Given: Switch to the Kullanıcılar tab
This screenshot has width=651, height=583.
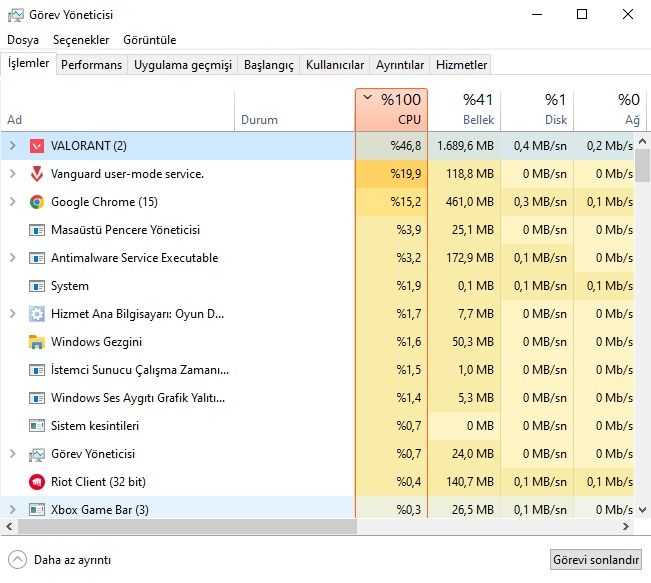Looking at the screenshot, I should (335, 65).
